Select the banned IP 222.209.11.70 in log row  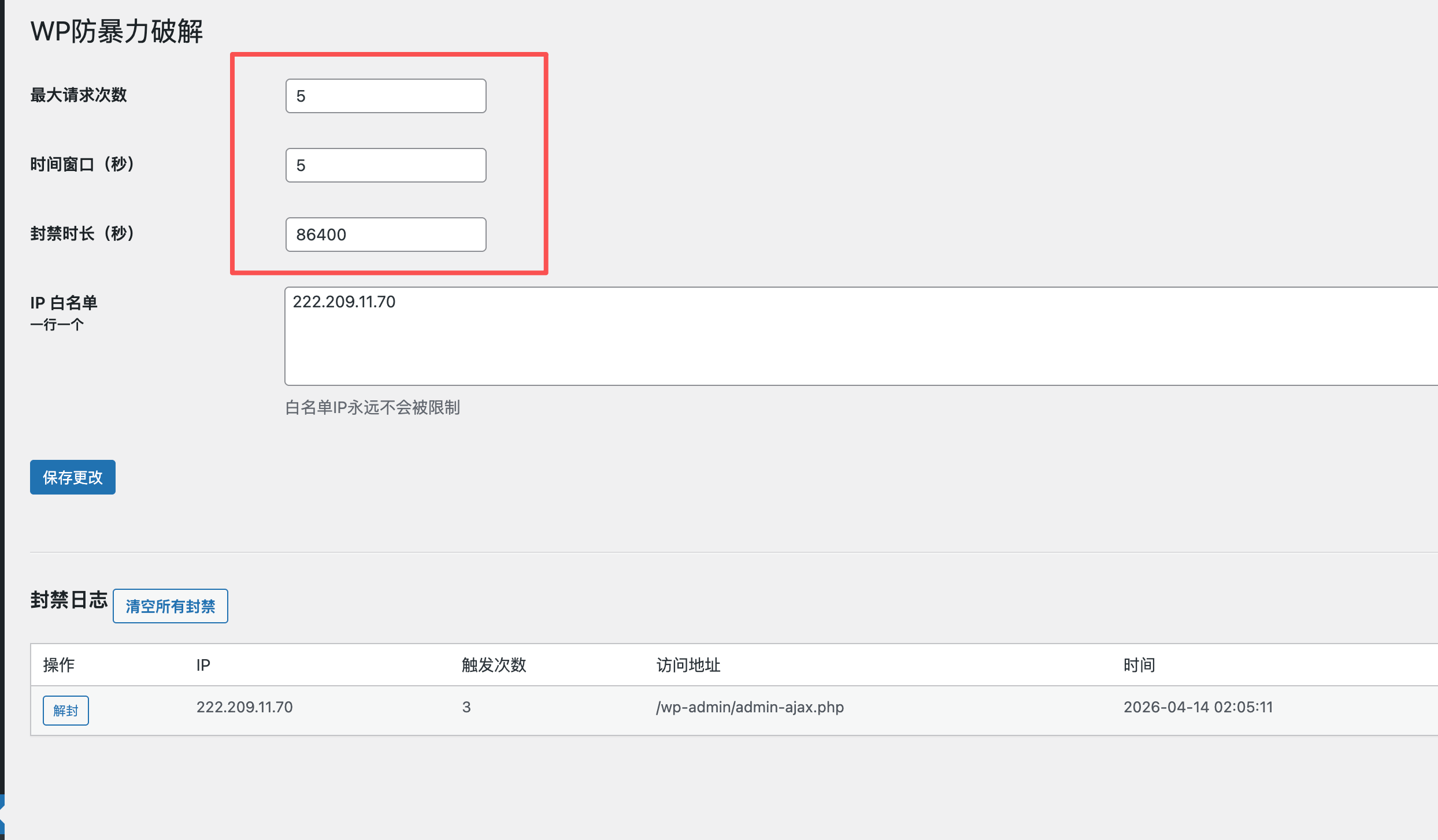point(244,707)
